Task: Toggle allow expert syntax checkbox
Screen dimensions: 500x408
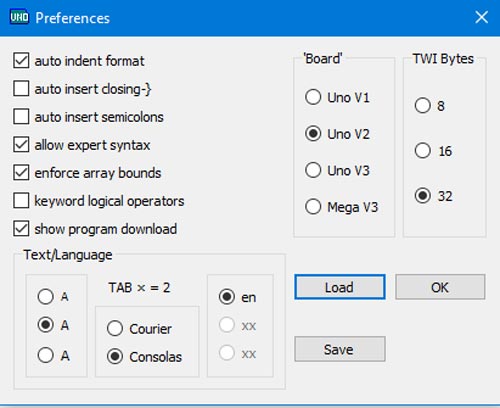Action: [x=21, y=145]
